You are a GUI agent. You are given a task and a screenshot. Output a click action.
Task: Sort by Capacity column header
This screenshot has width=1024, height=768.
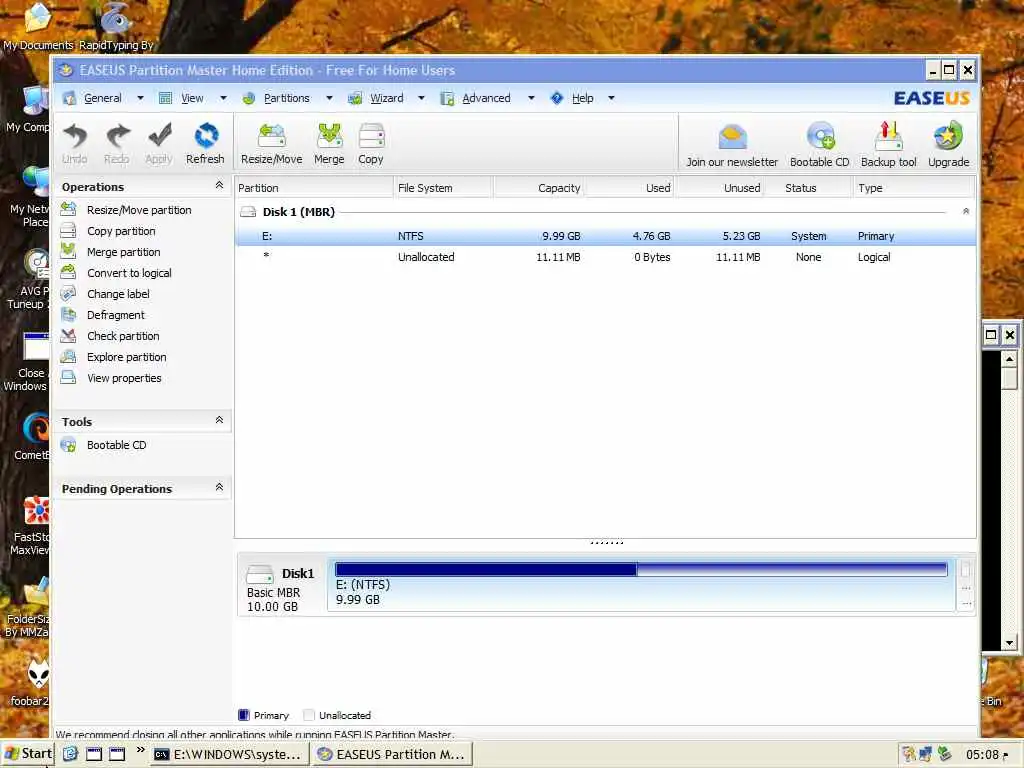(x=539, y=188)
